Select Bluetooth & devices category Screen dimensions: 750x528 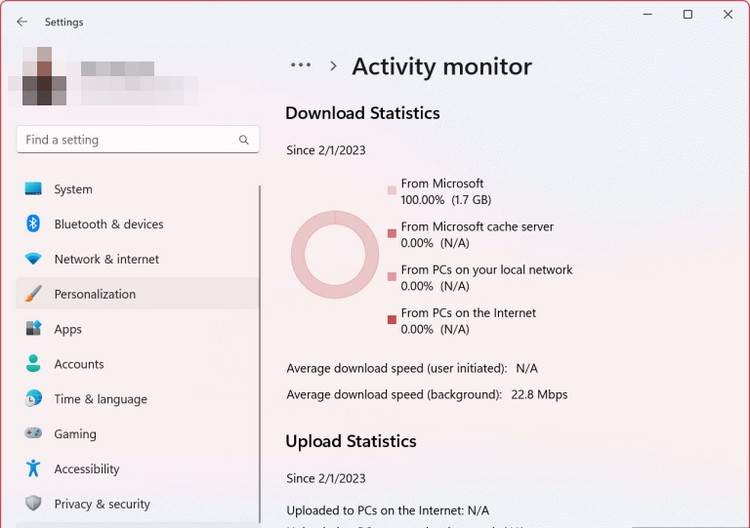[x=138, y=224]
